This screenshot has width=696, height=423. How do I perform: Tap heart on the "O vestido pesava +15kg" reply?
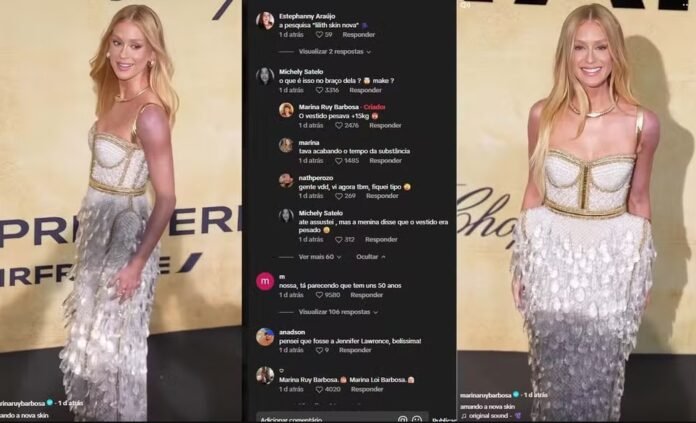point(339,126)
